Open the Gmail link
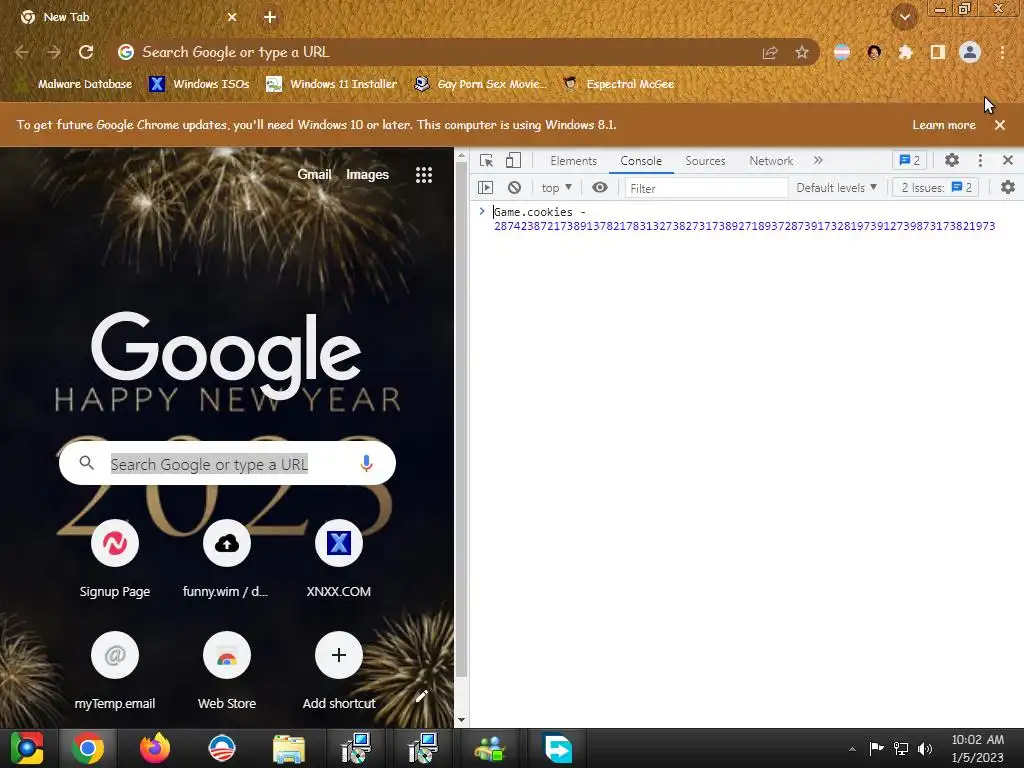Image resolution: width=1024 pixels, height=768 pixels. click(314, 174)
